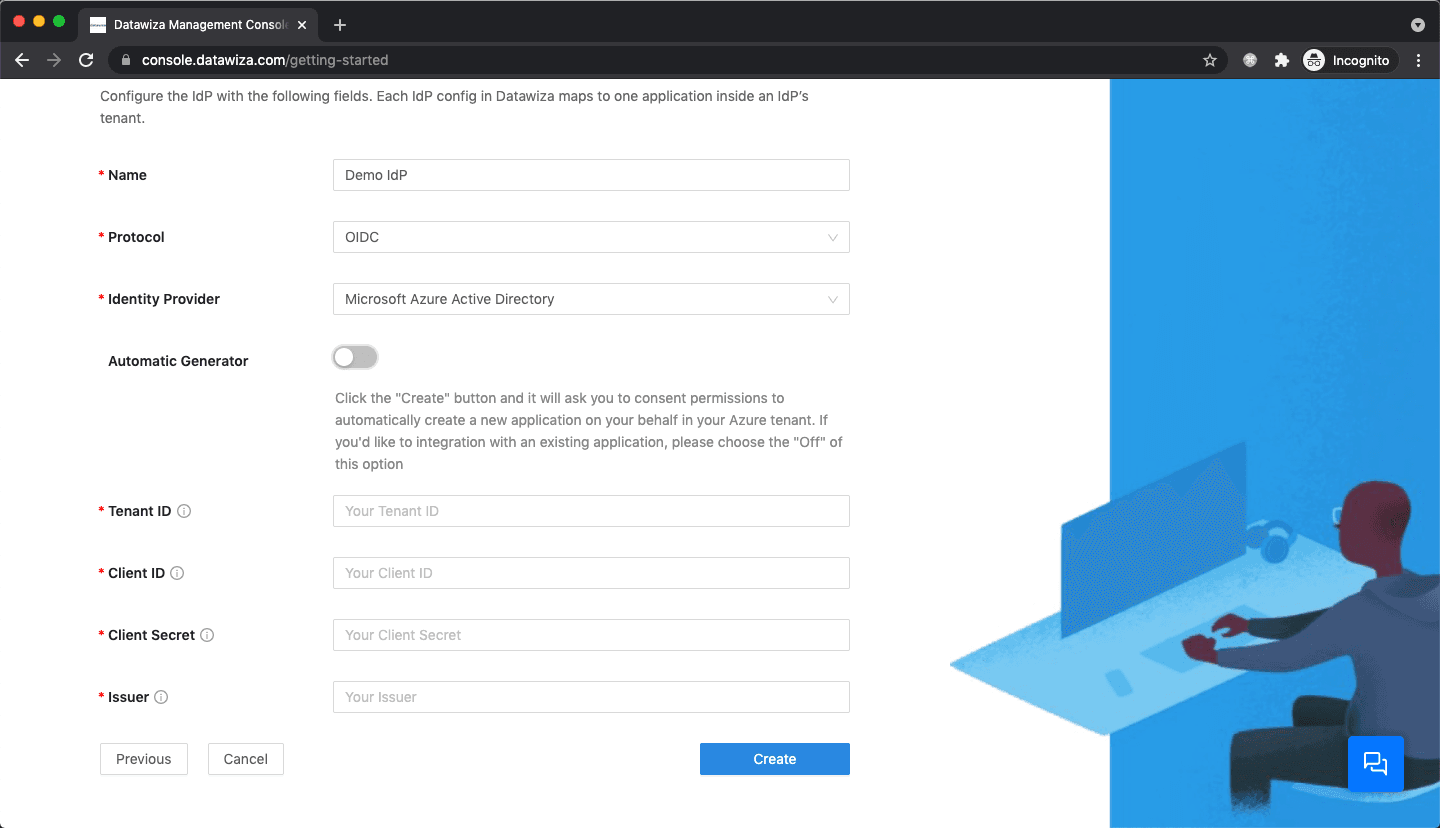Click the Automatic Generator help description text
The width and height of the screenshot is (1440, 828).
pos(589,431)
